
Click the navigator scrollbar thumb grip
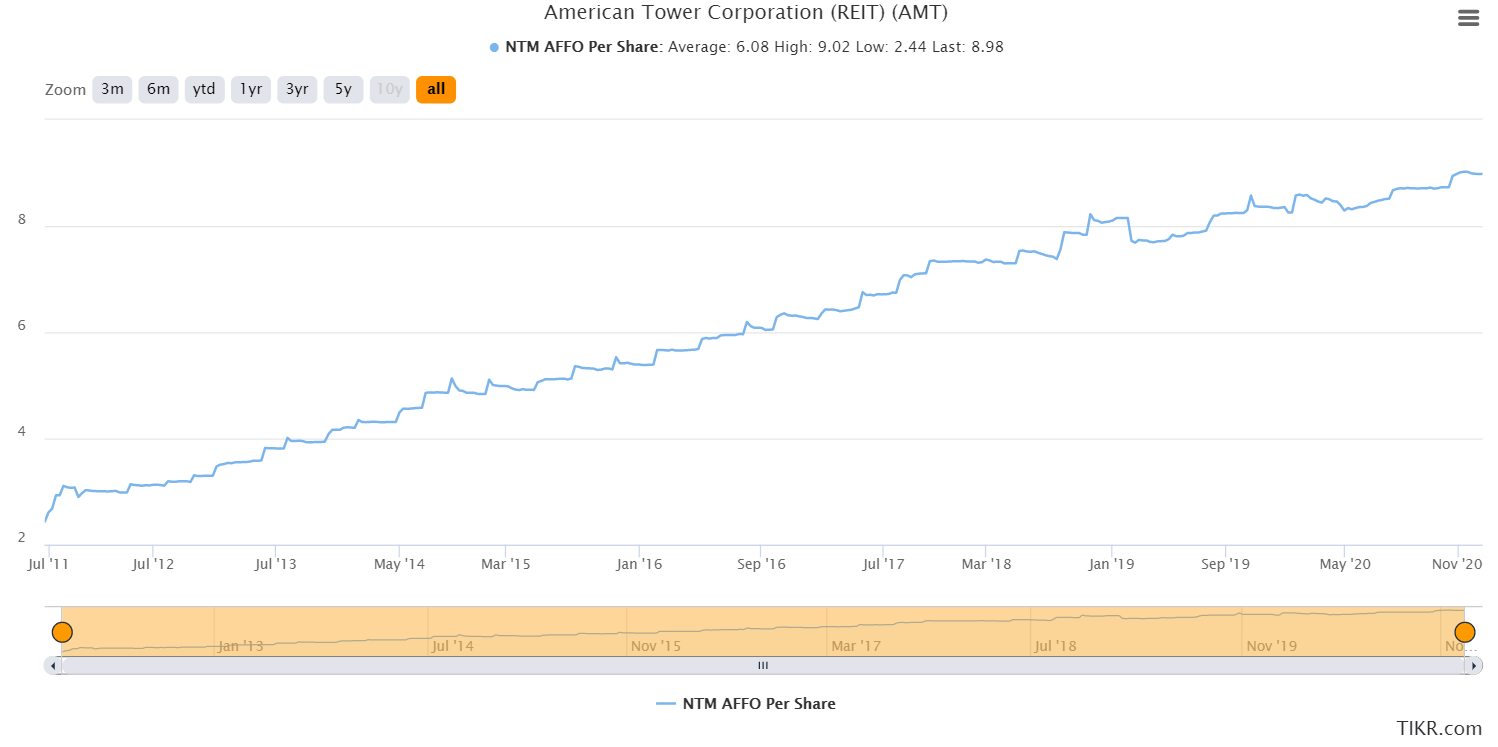click(763, 665)
